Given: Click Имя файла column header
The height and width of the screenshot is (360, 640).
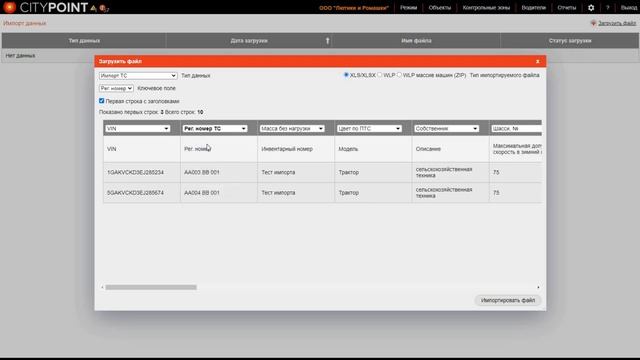Looking at the screenshot, I should [x=416, y=41].
